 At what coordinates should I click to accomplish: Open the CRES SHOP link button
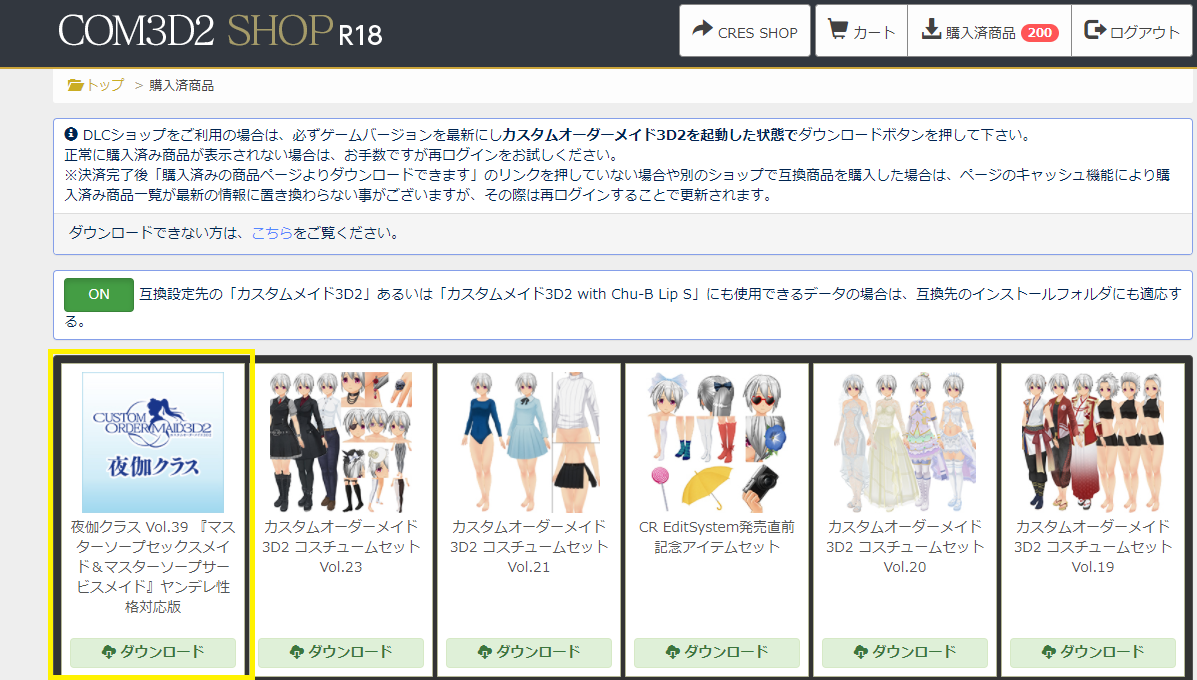point(744,31)
